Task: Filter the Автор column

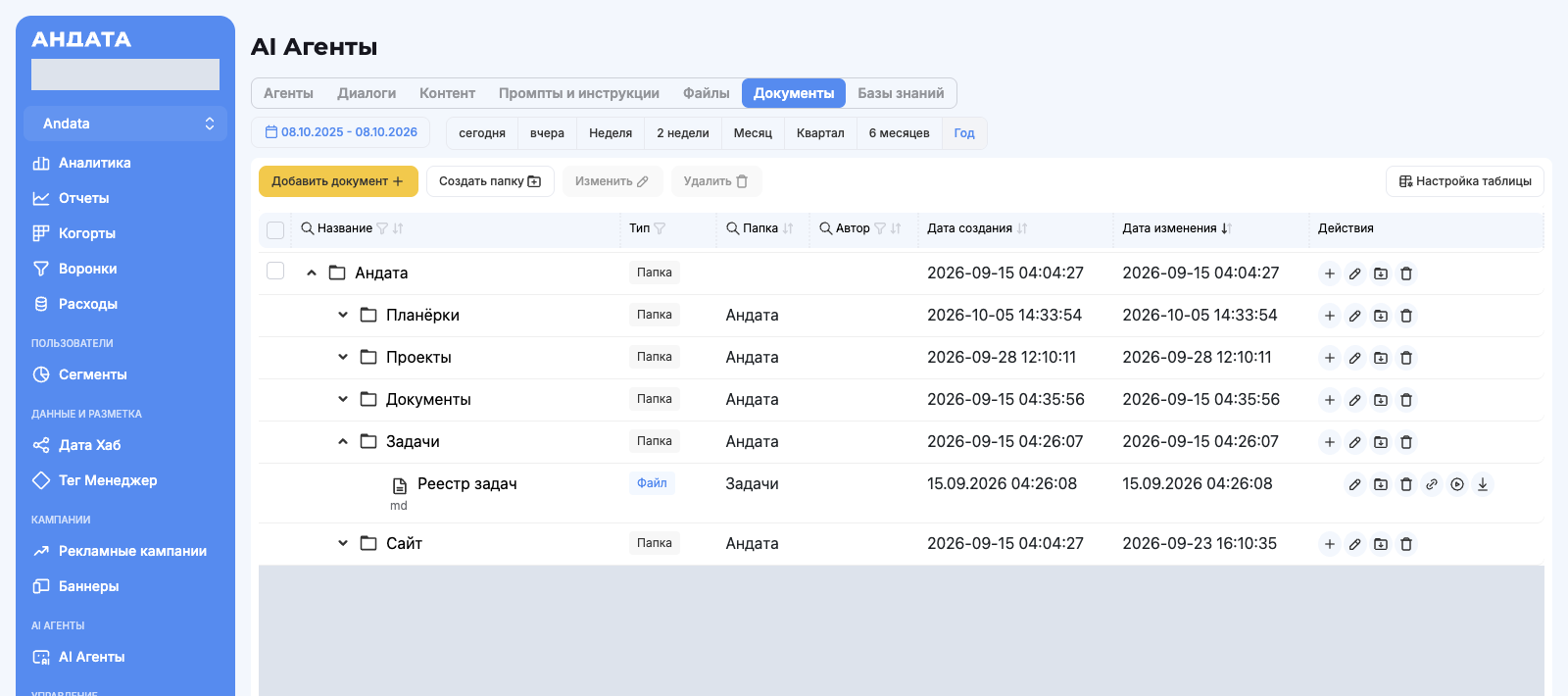Action: 880,228
